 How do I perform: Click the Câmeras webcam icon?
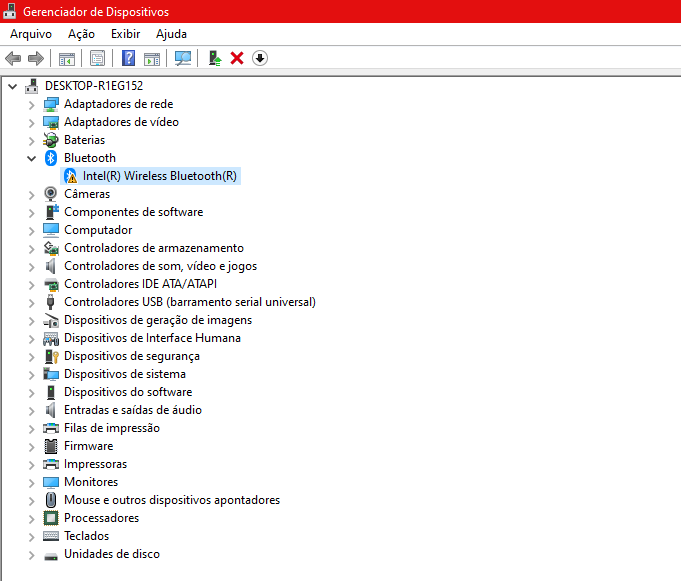coord(51,194)
